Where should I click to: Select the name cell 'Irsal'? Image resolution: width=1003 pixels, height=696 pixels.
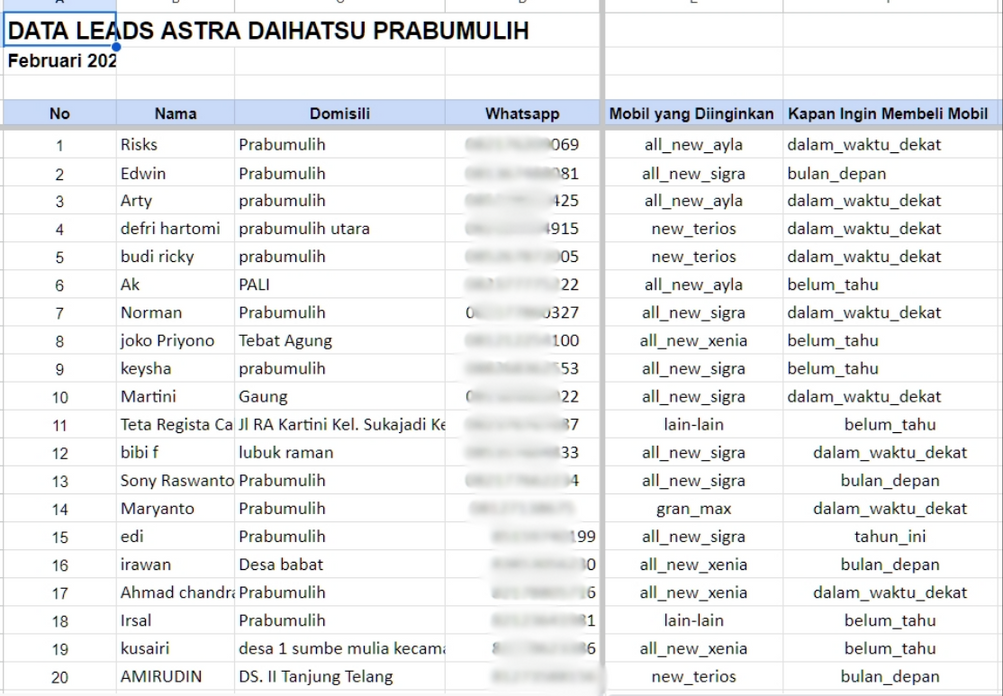tap(175, 621)
